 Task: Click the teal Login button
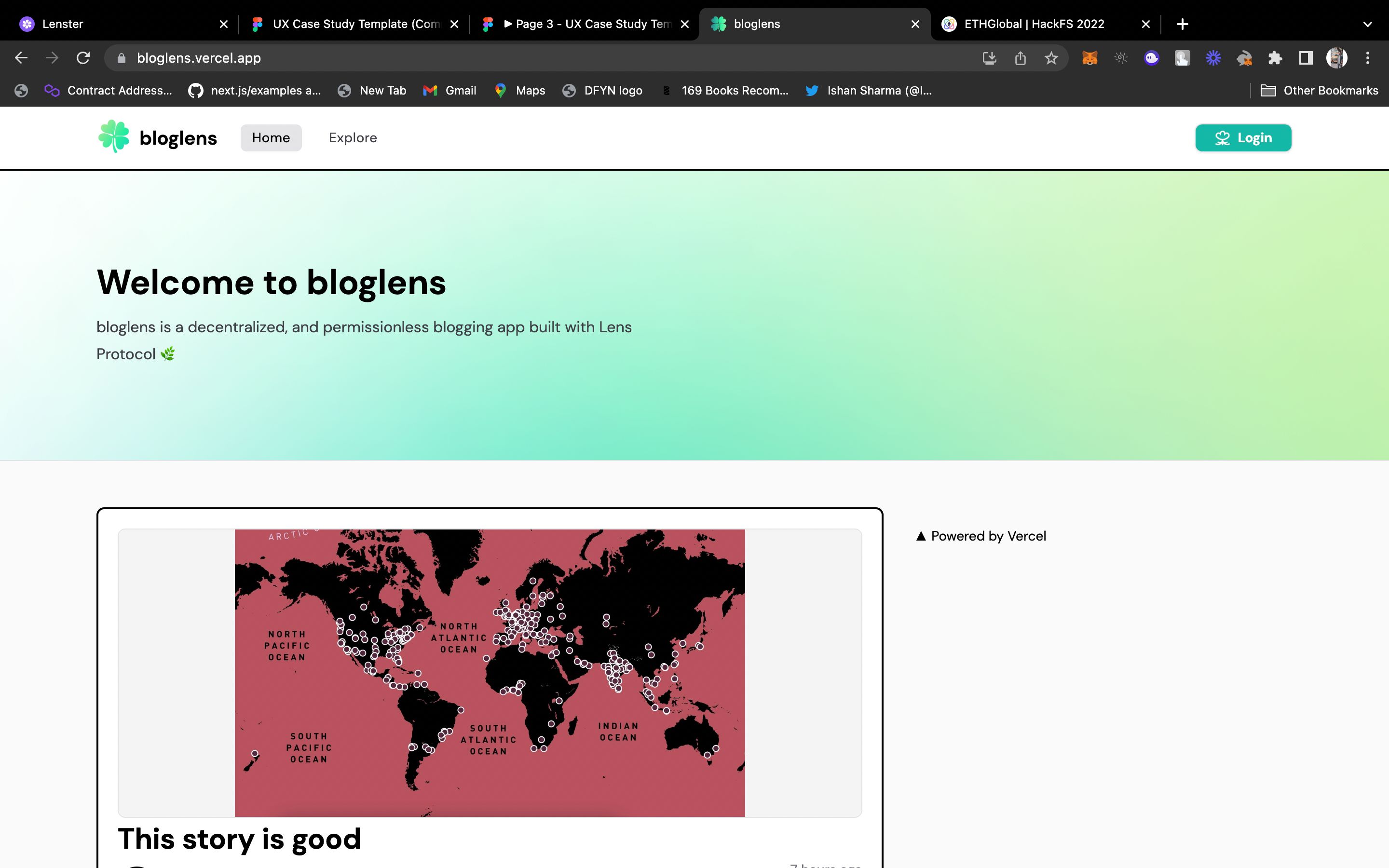coord(1243,138)
